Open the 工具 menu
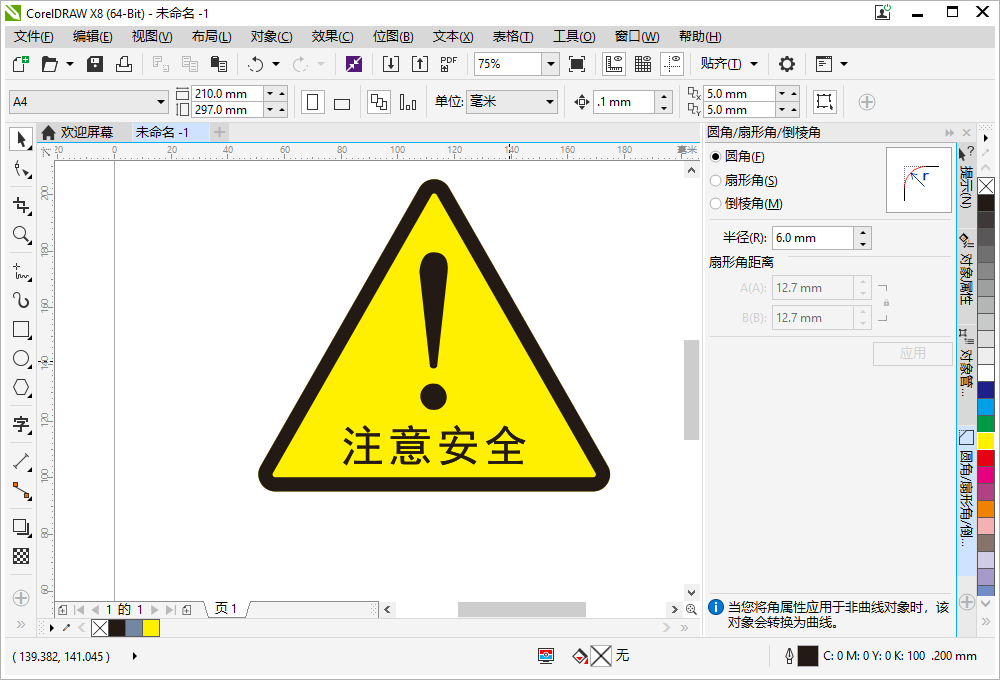 574,36
